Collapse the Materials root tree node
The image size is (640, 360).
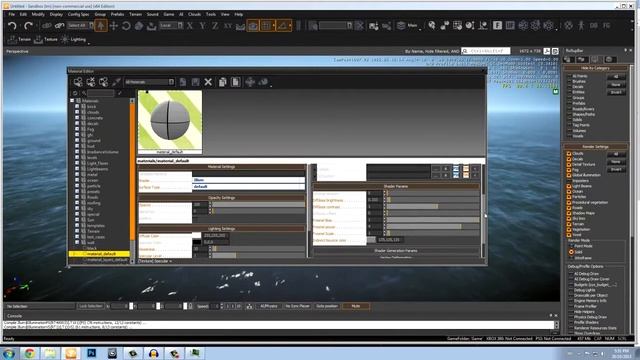click(x=72, y=101)
